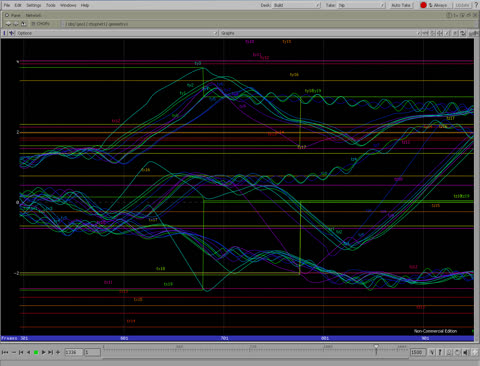Click the key icon in playbar
Screen dimensions: 480x366
[440, 352]
